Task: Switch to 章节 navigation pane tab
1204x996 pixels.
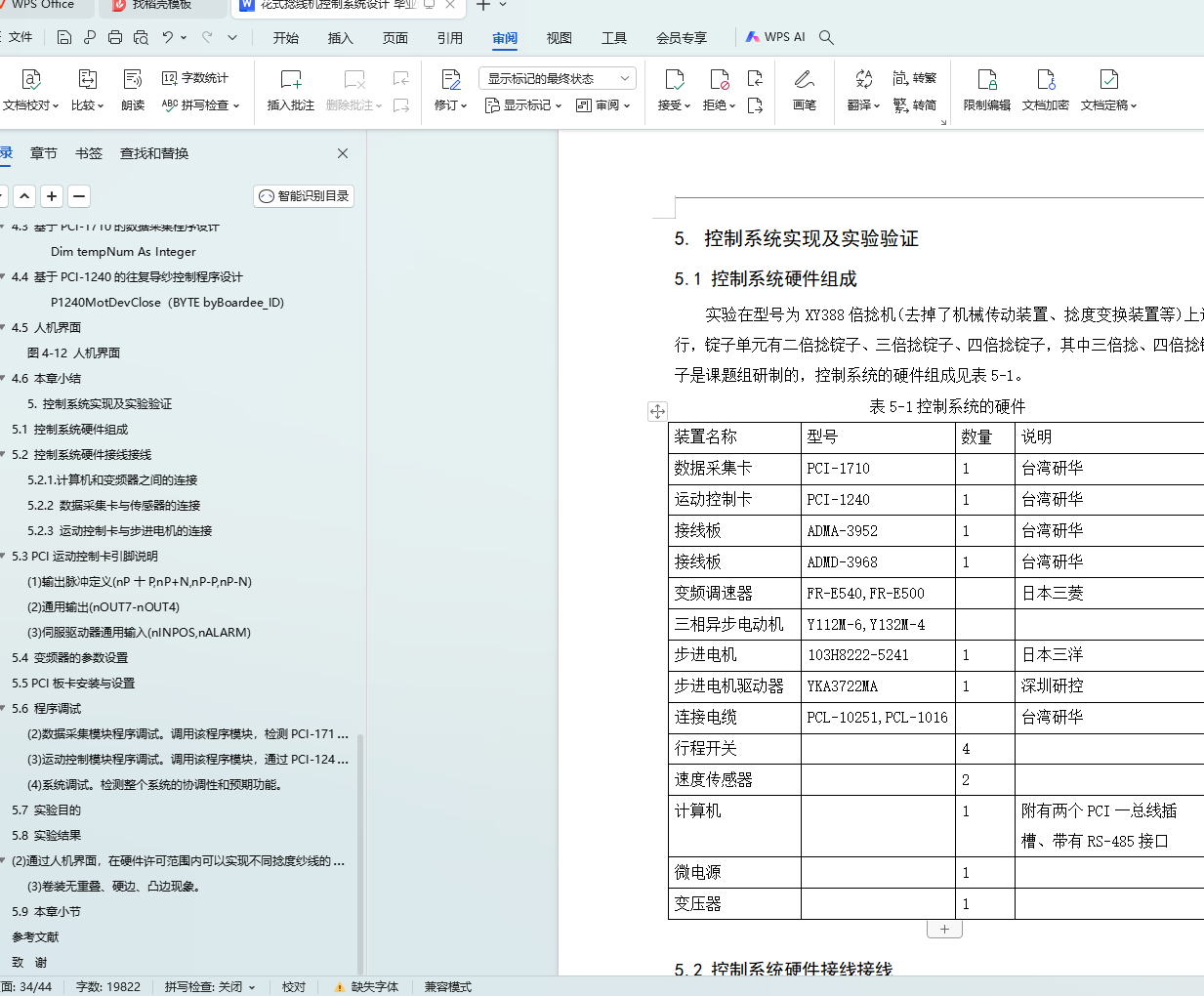Action: pos(44,153)
